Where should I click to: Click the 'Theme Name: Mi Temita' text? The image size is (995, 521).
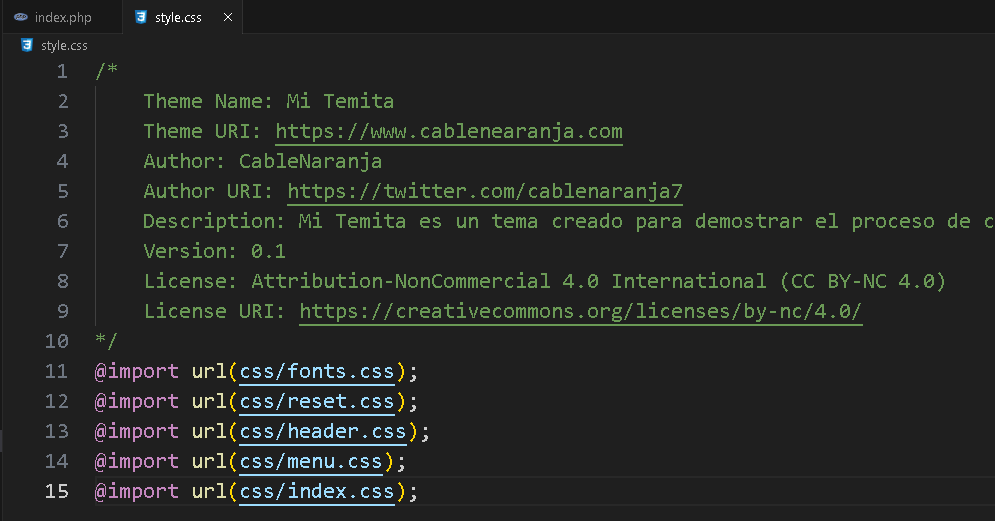pos(268,102)
